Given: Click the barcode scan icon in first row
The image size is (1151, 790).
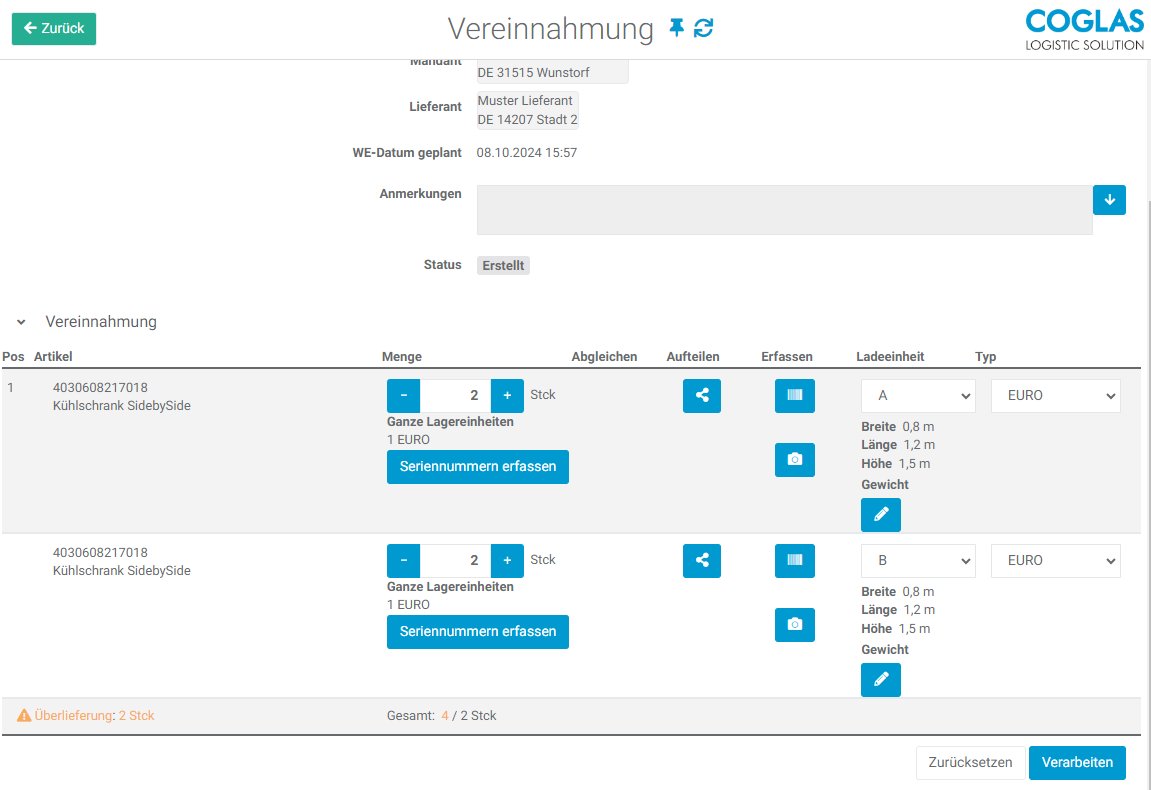Looking at the screenshot, I should tap(795, 396).
